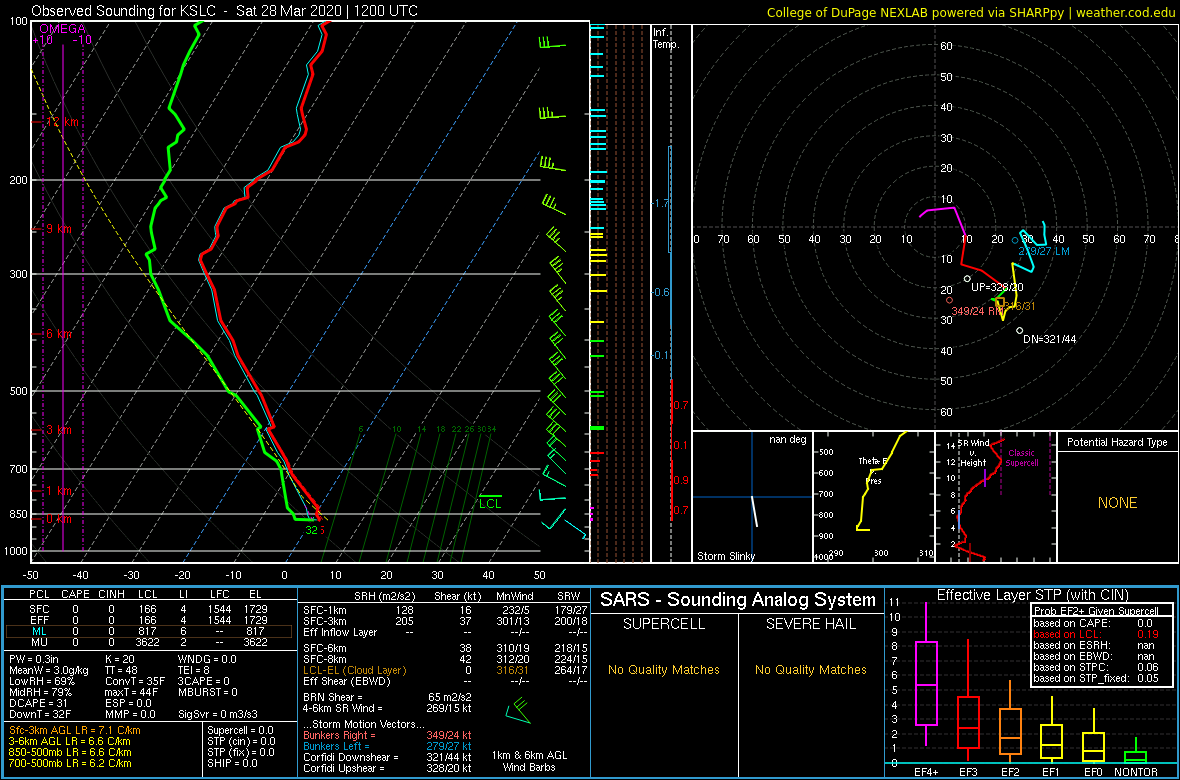Click the PW = 0.3in value

pyautogui.click(x=36, y=659)
